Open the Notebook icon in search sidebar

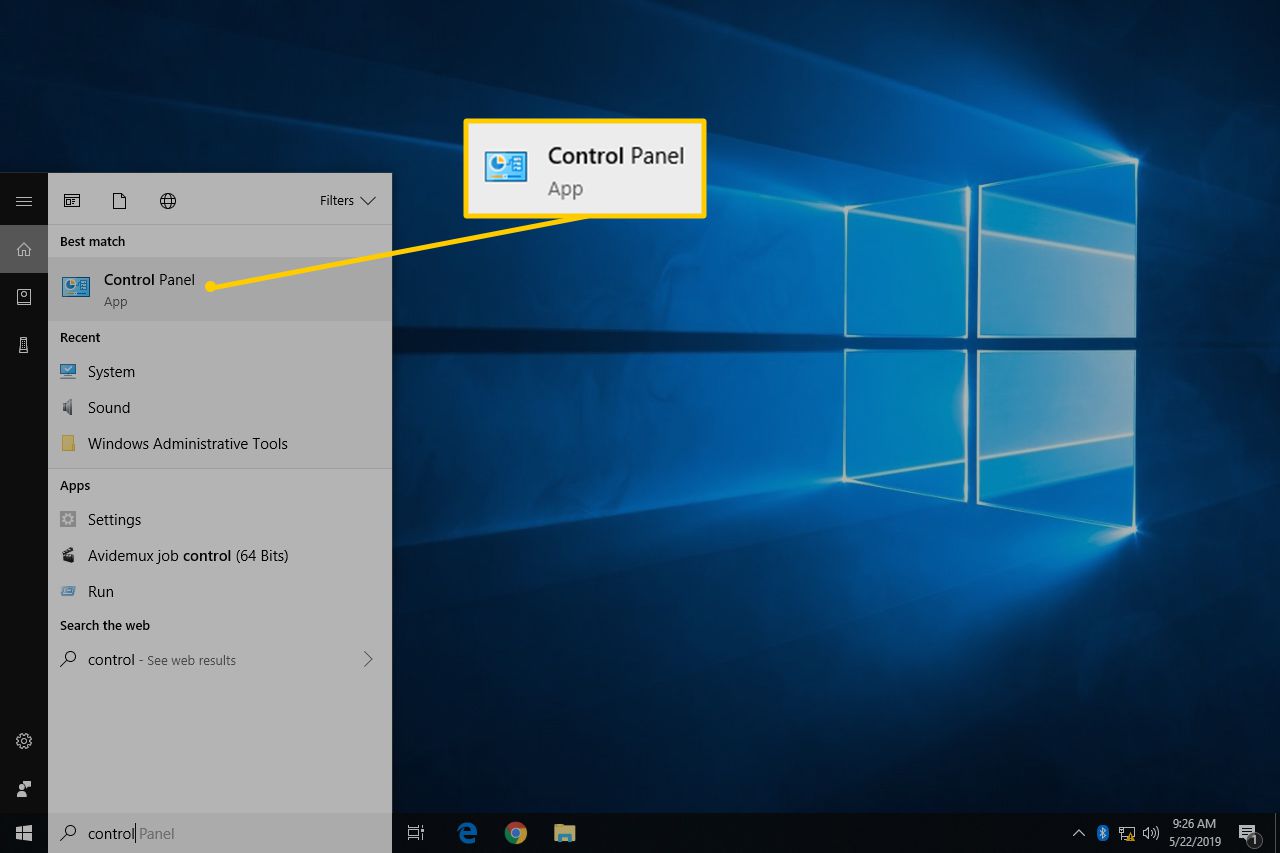(x=24, y=297)
